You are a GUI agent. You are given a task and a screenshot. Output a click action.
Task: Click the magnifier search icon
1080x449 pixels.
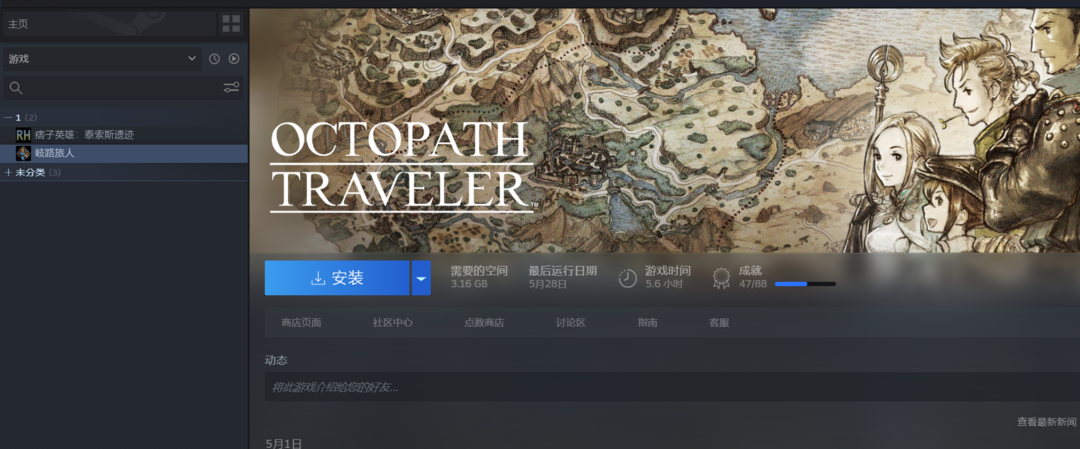pyautogui.click(x=16, y=88)
